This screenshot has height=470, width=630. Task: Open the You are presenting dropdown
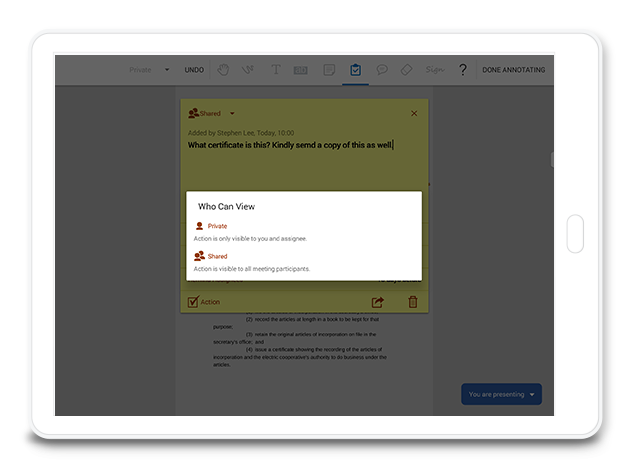coord(501,394)
